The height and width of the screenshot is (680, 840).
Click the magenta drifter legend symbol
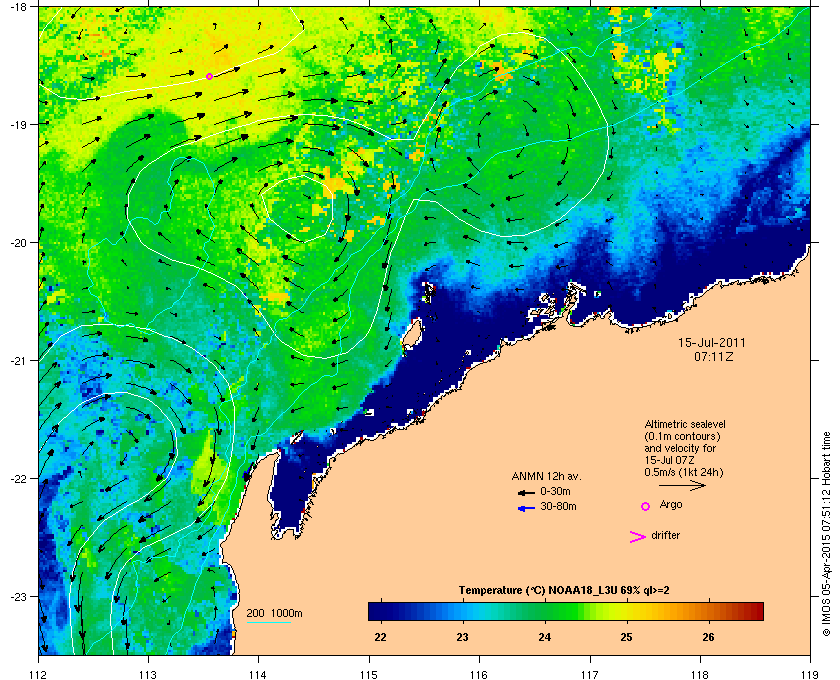pos(637,537)
